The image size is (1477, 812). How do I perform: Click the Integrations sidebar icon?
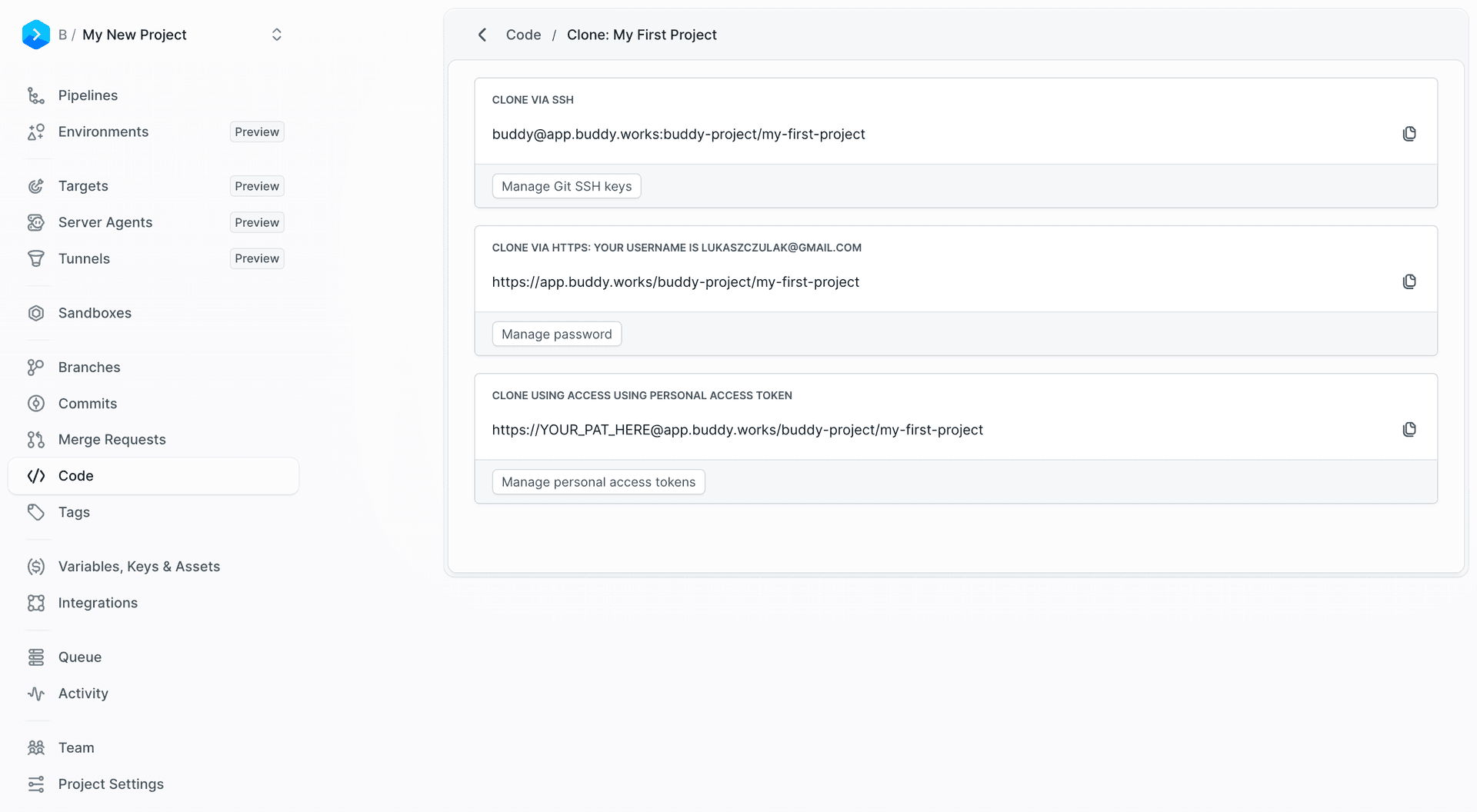(36, 602)
